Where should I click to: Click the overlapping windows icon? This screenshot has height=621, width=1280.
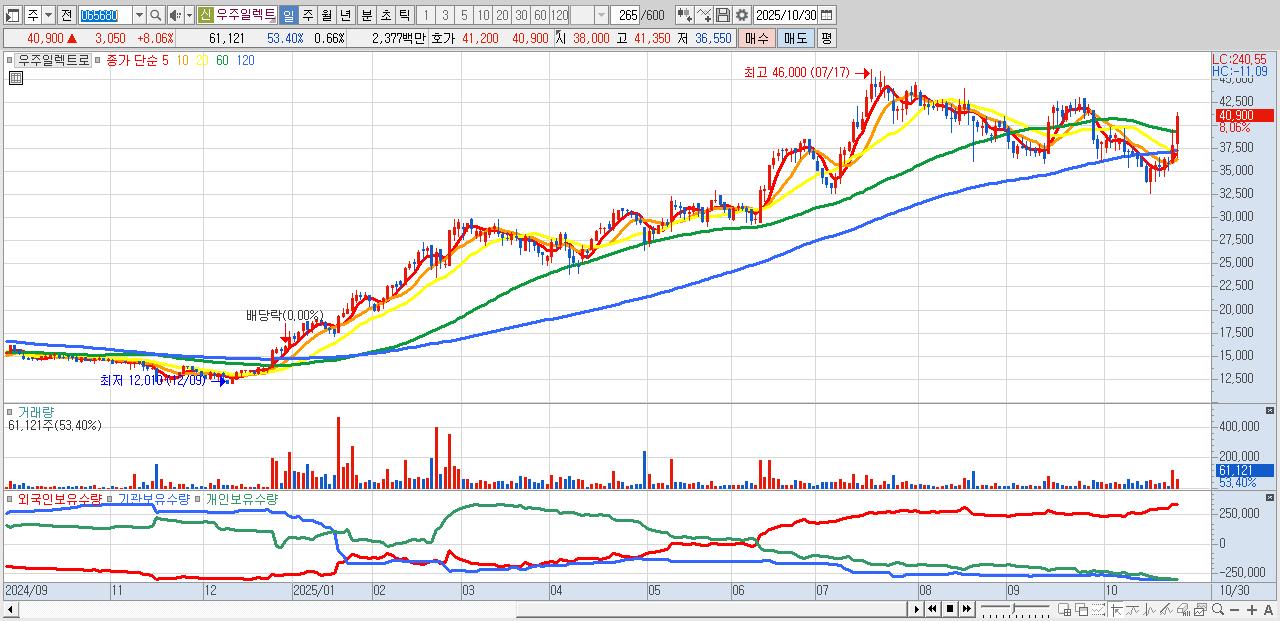[x=1082, y=609]
